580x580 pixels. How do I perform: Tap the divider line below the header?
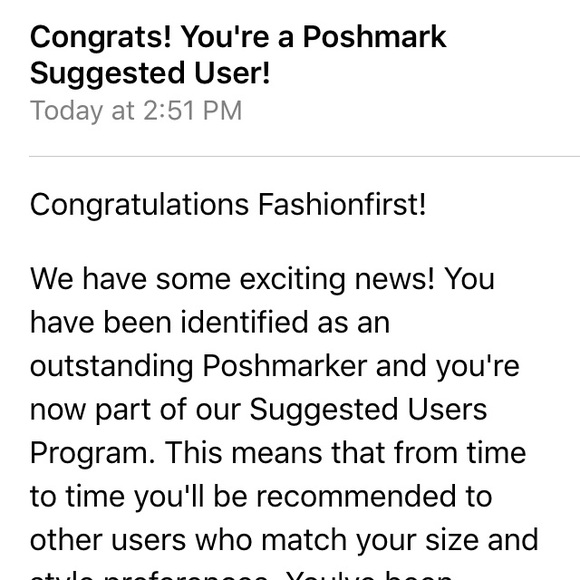tap(304, 156)
